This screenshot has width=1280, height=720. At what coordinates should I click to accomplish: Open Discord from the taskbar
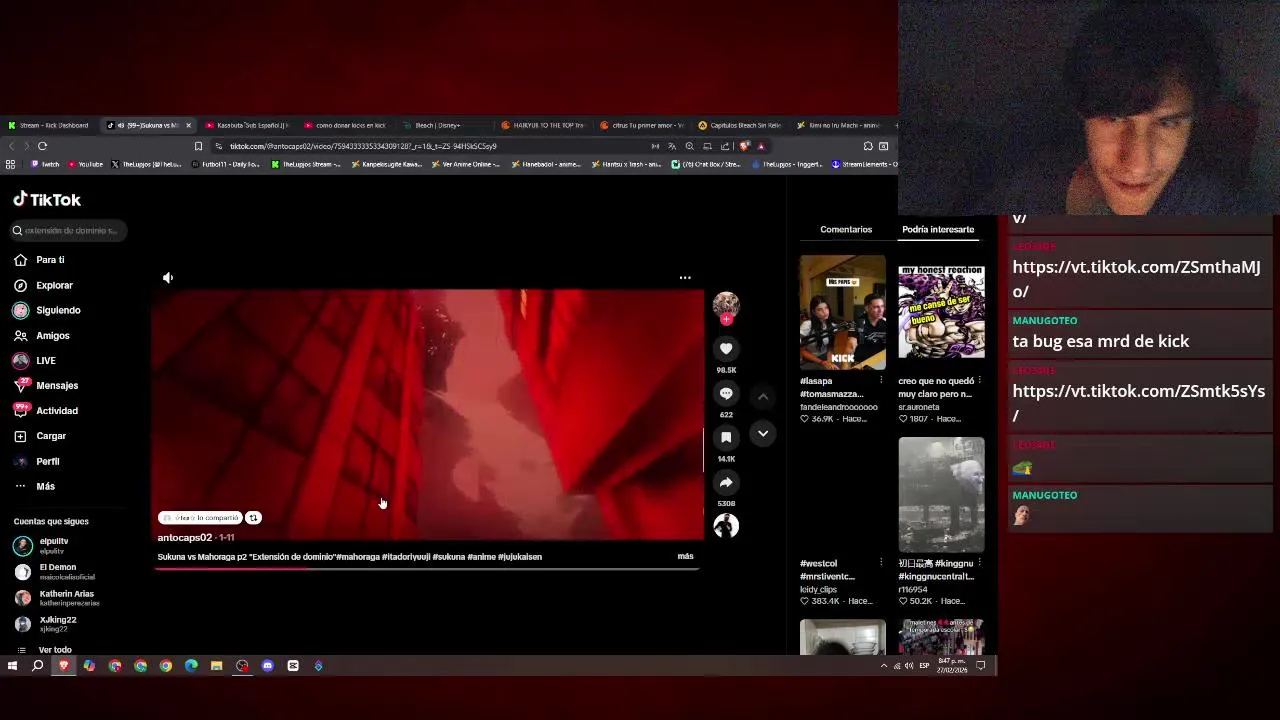[x=267, y=666]
